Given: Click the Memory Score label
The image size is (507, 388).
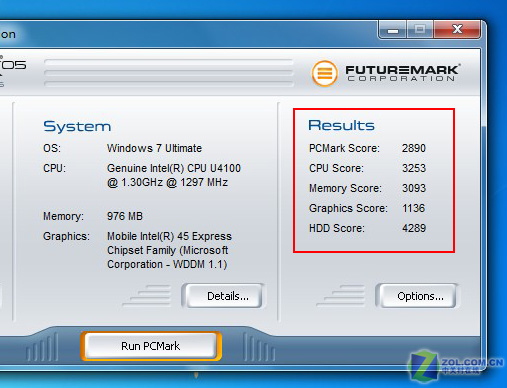Looking at the screenshot, I should click(345, 188).
